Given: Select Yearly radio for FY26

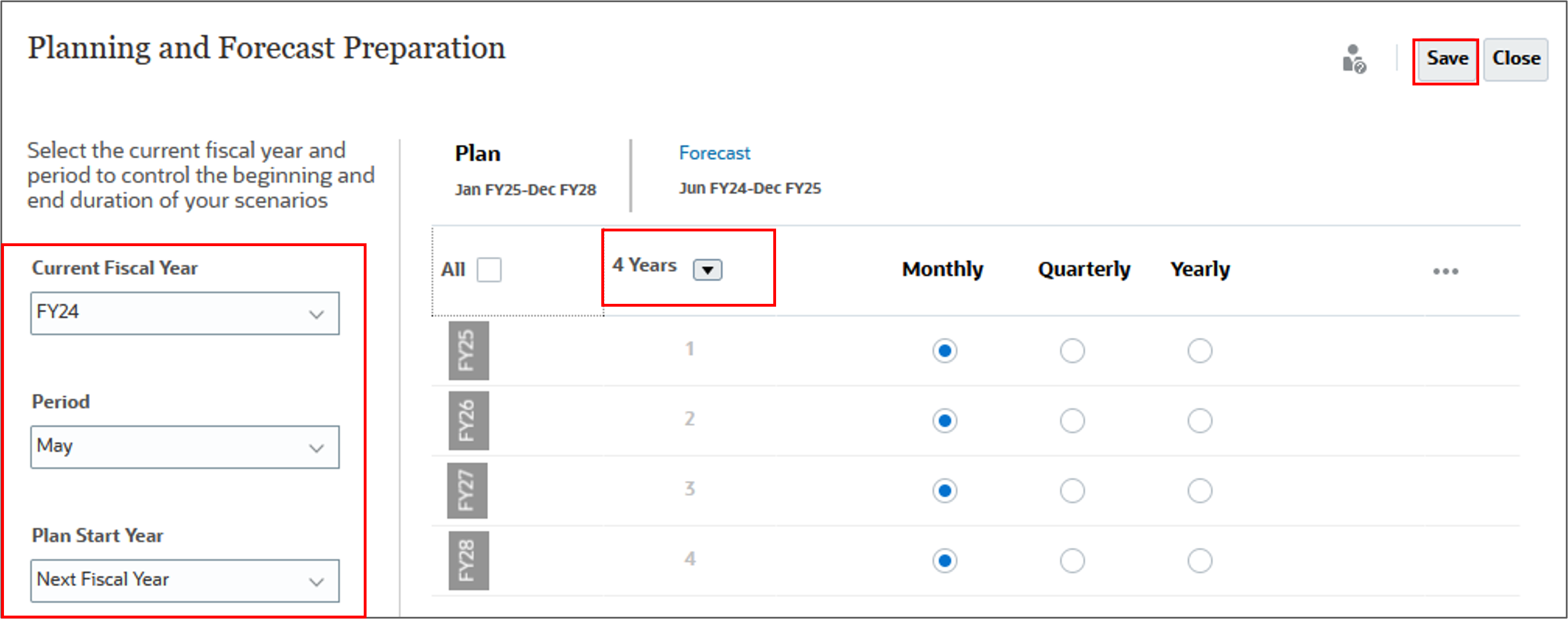Looking at the screenshot, I should click(1199, 420).
